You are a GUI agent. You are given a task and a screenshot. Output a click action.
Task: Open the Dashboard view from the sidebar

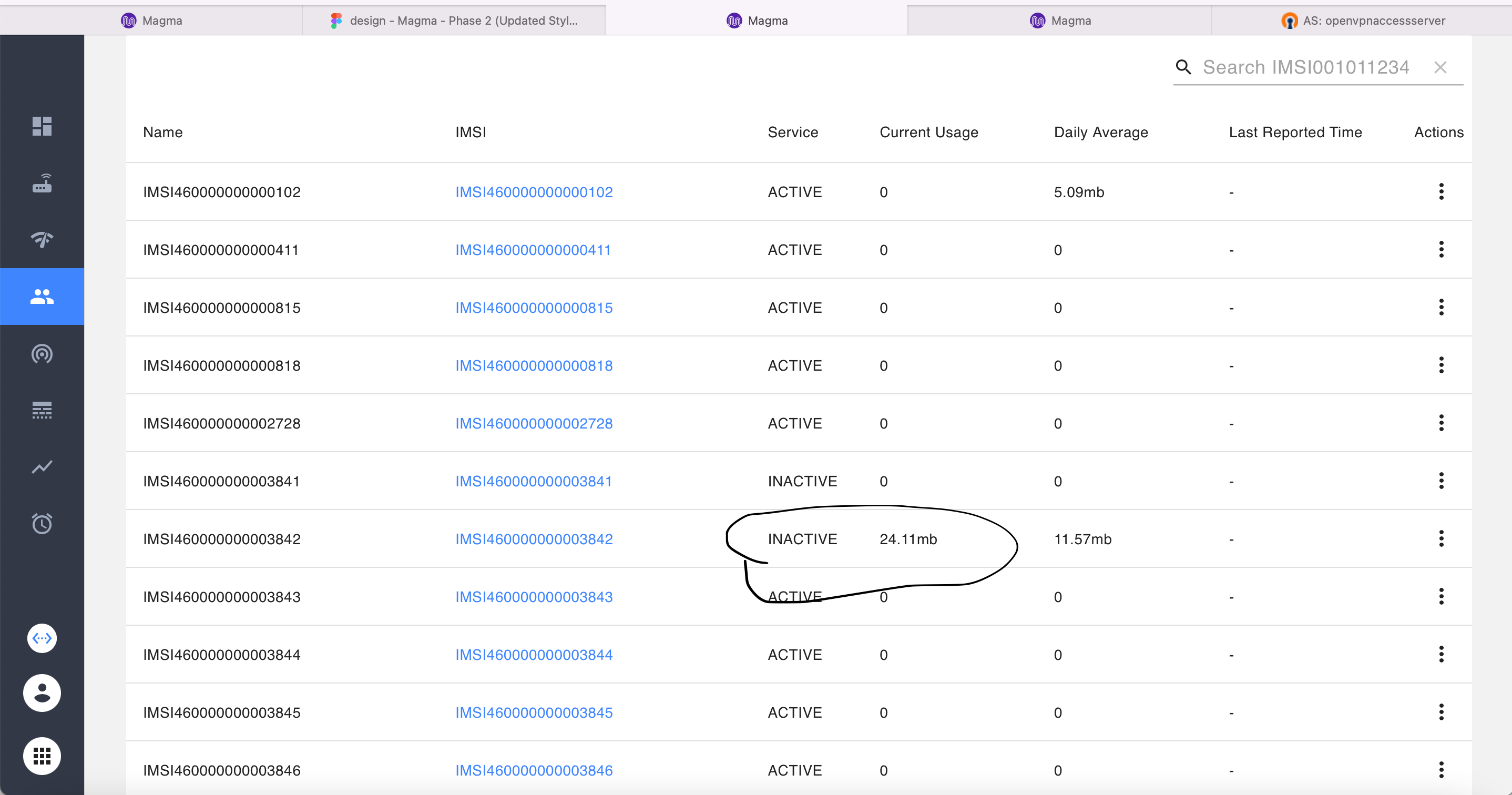(x=42, y=126)
